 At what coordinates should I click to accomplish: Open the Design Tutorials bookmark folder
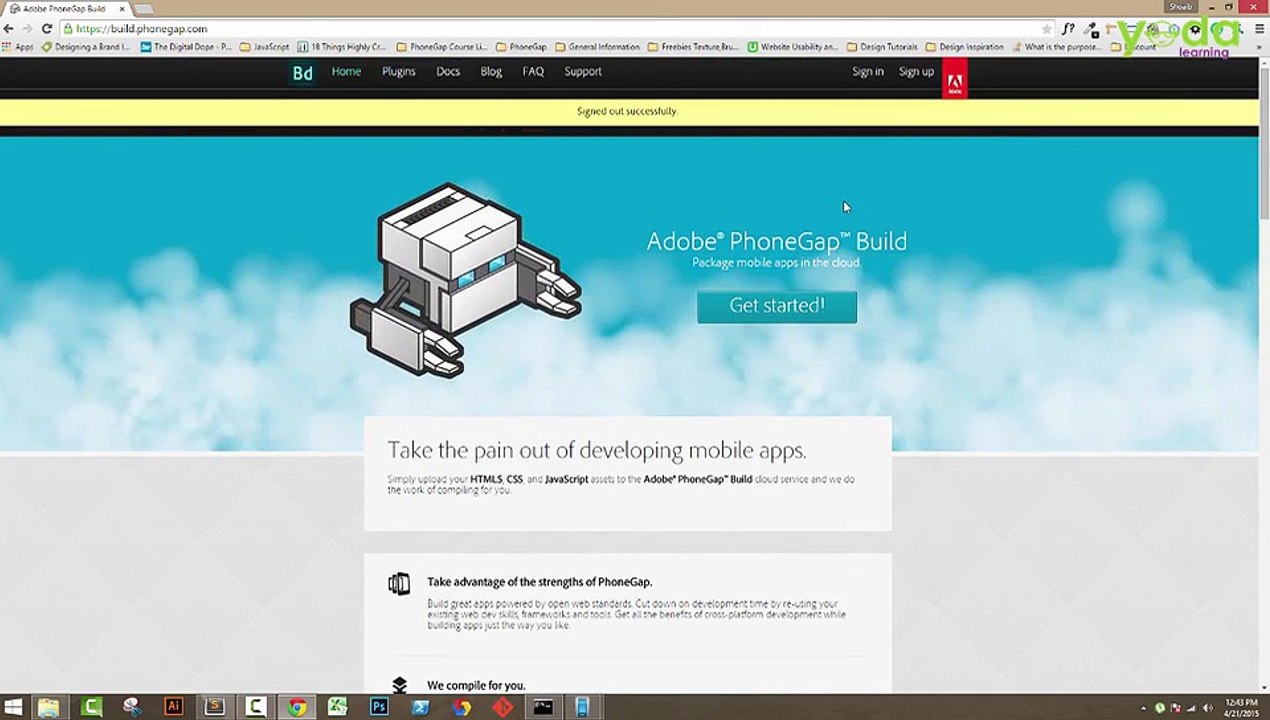pyautogui.click(x=882, y=47)
